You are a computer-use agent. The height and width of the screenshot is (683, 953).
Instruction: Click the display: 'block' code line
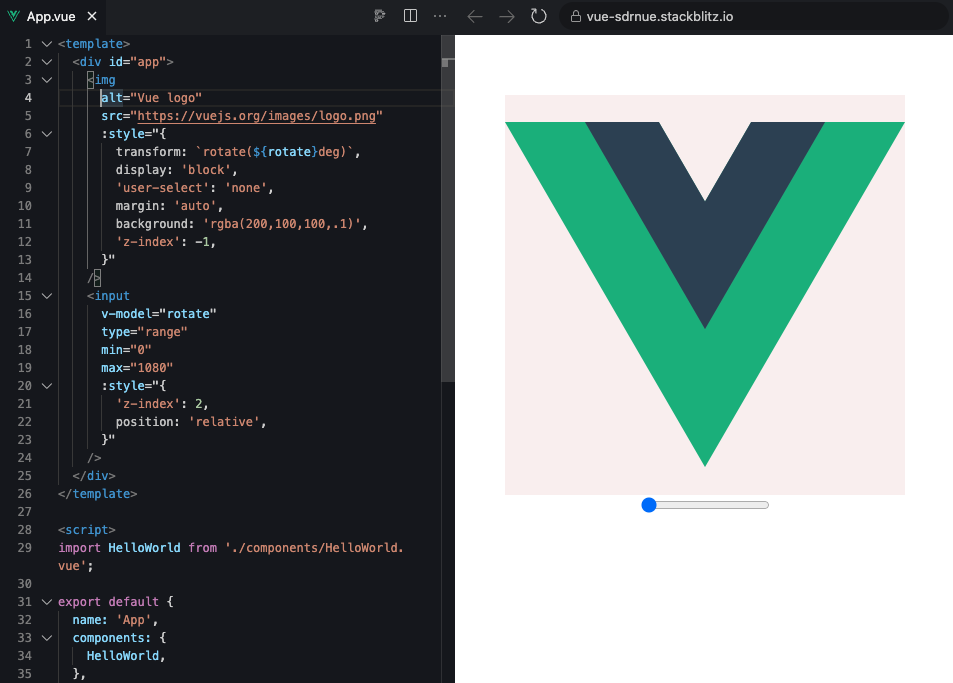click(176, 170)
